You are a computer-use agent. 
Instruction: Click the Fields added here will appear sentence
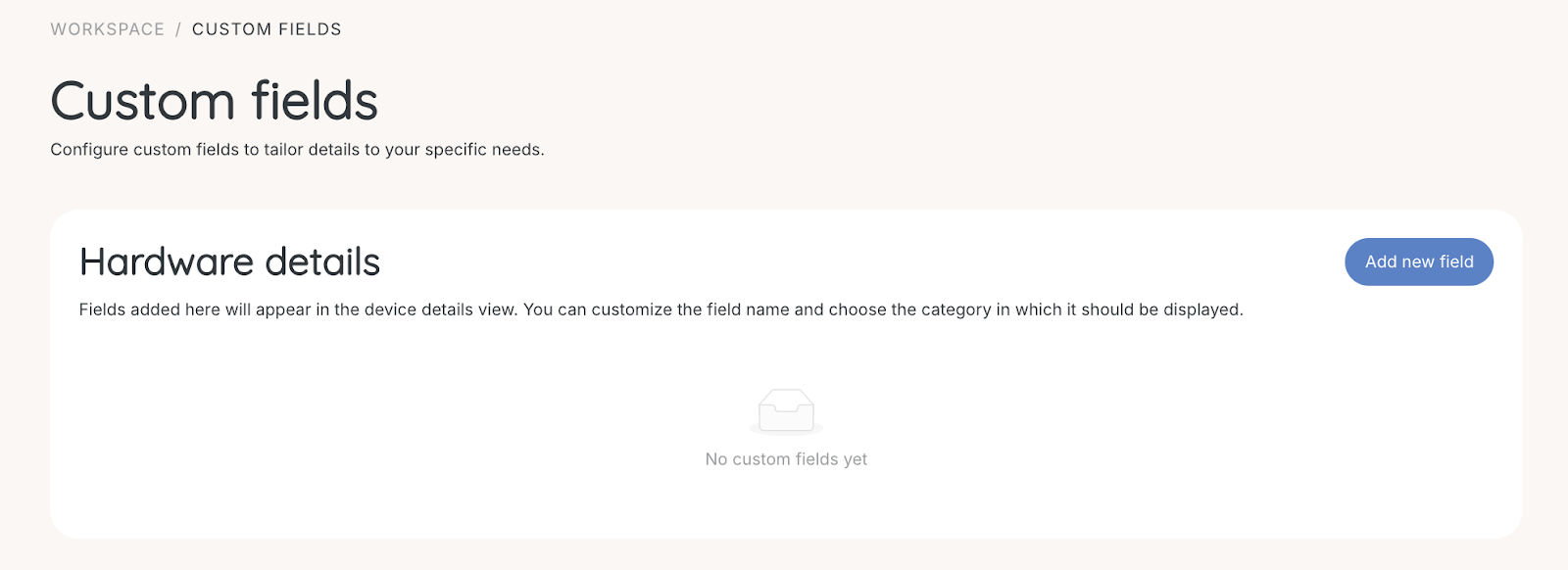click(298, 309)
